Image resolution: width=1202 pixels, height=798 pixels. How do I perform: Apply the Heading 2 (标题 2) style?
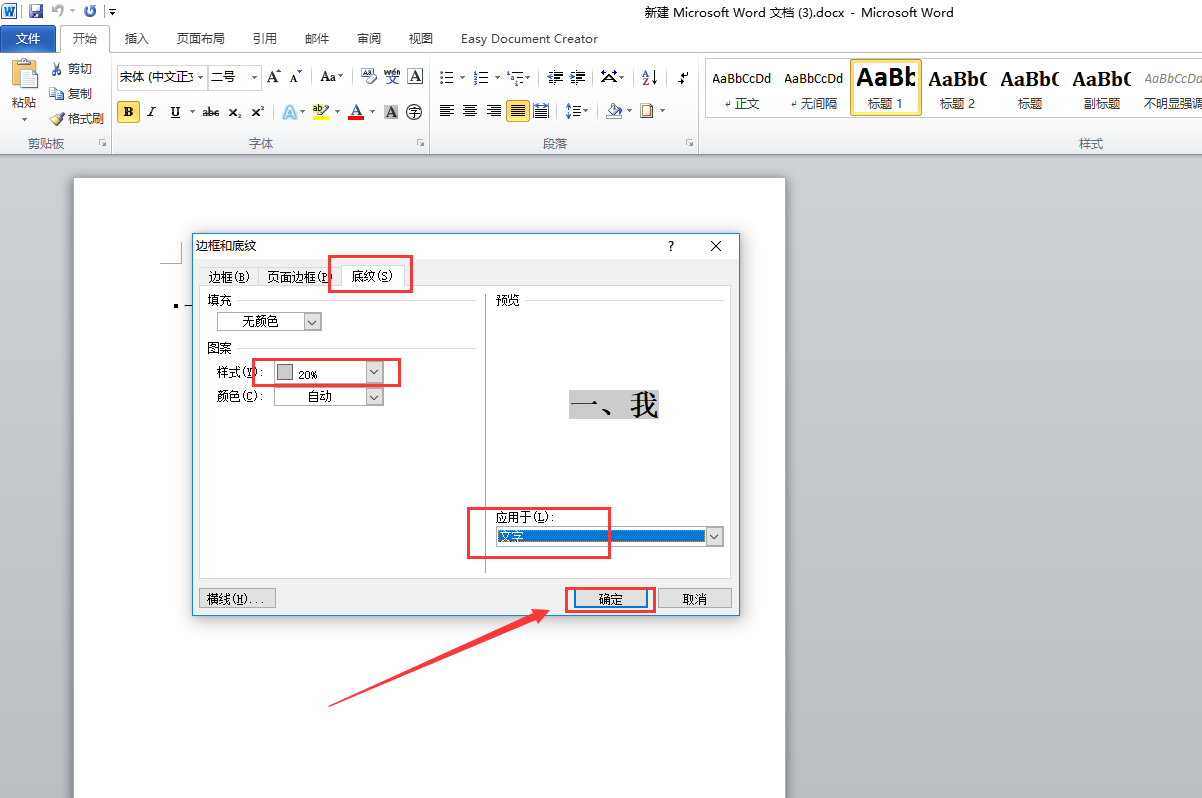pyautogui.click(x=958, y=88)
